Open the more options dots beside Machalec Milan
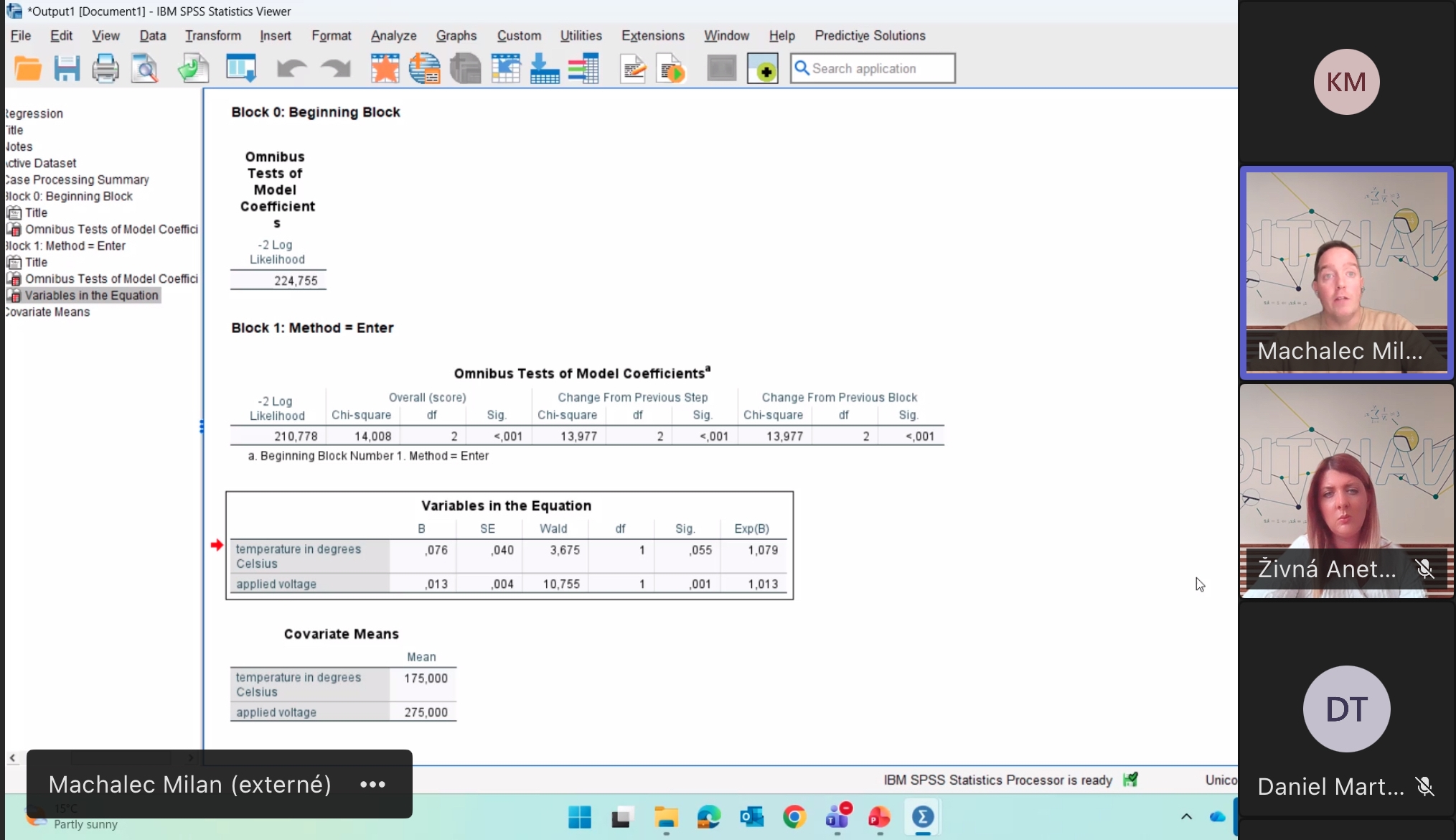Screen dimensions: 1456x840 pyautogui.click(x=372, y=784)
